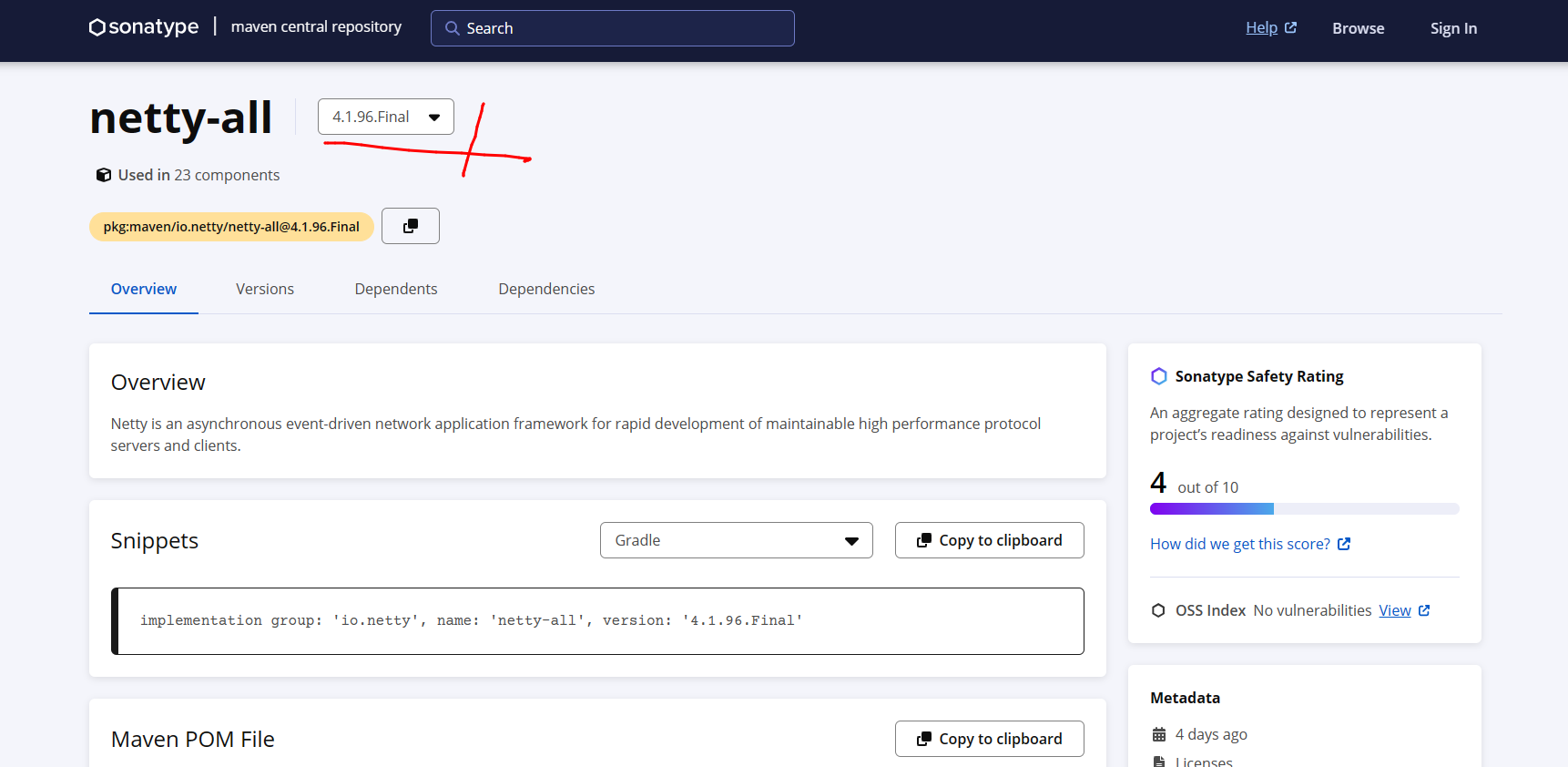Switch to the Dependents tab
The image size is (1568, 767).
click(x=396, y=289)
